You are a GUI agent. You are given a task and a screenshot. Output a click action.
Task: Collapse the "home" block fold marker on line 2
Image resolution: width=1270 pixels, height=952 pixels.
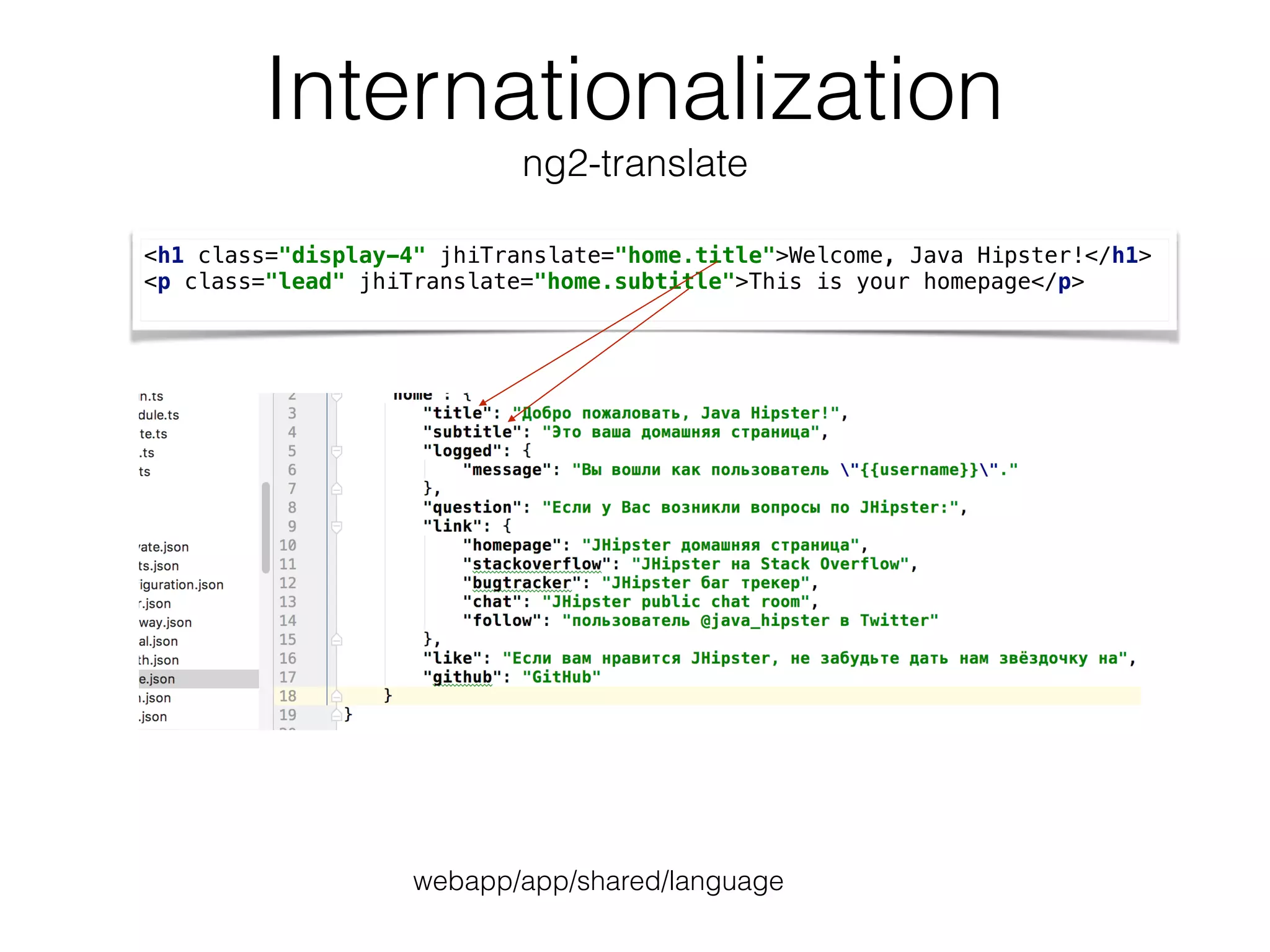point(337,397)
